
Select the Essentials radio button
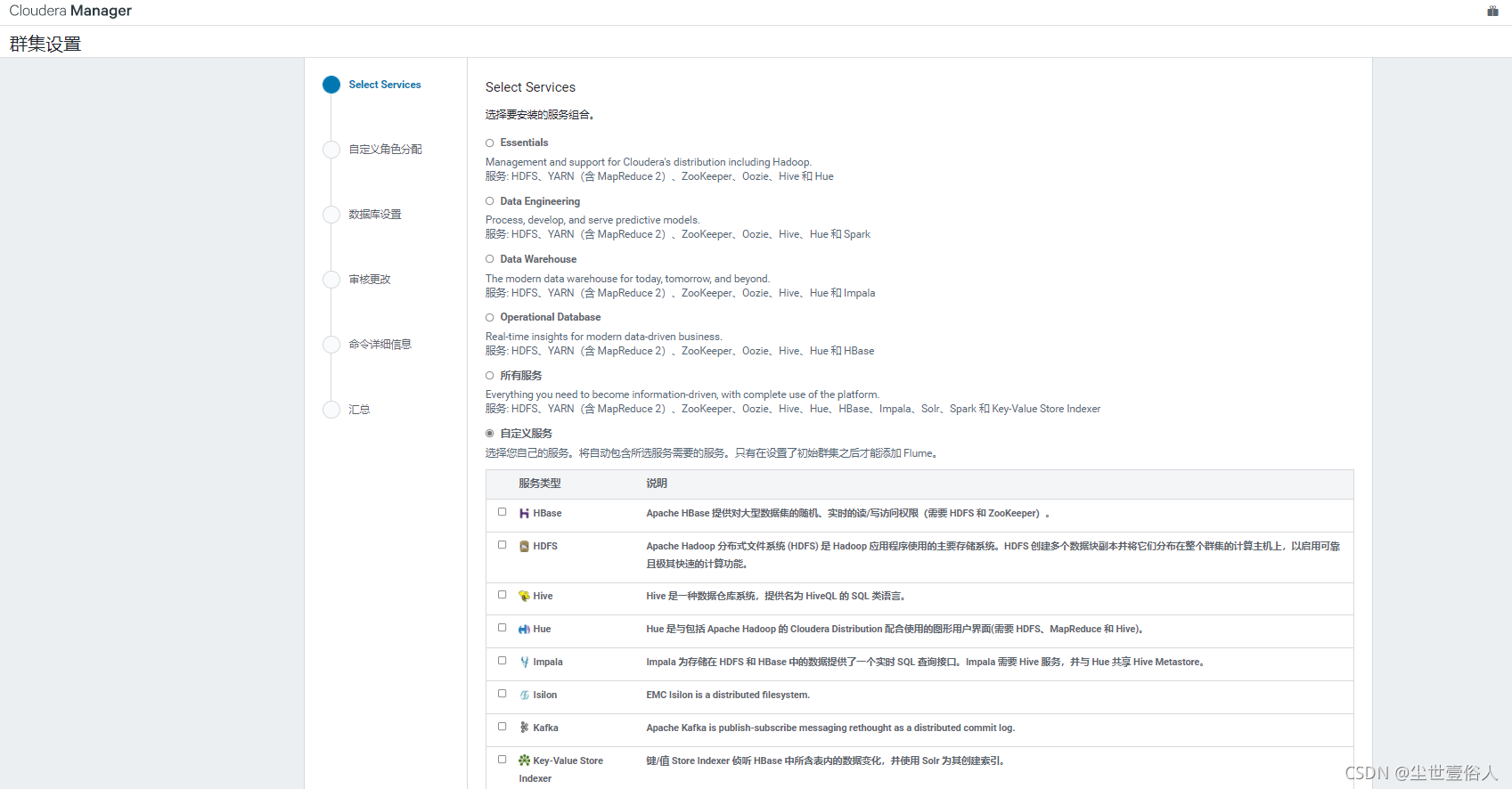tap(489, 143)
